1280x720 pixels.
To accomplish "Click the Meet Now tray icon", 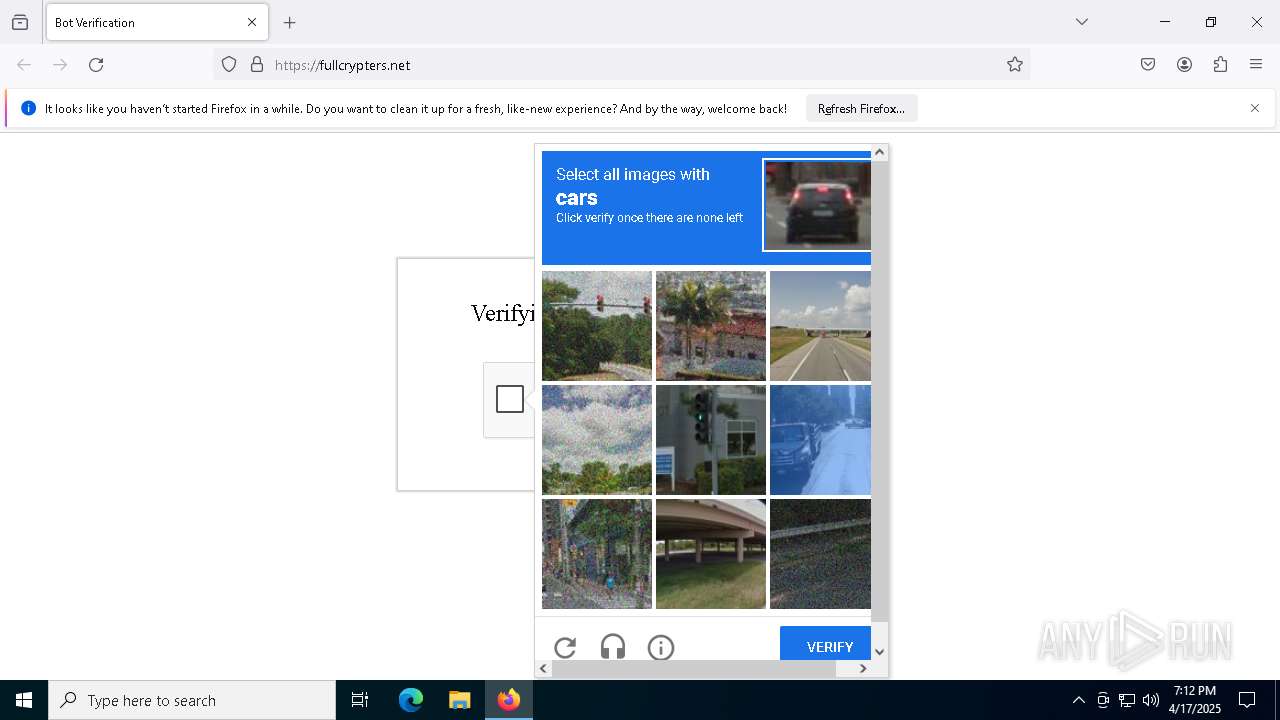I will pos(1103,700).
